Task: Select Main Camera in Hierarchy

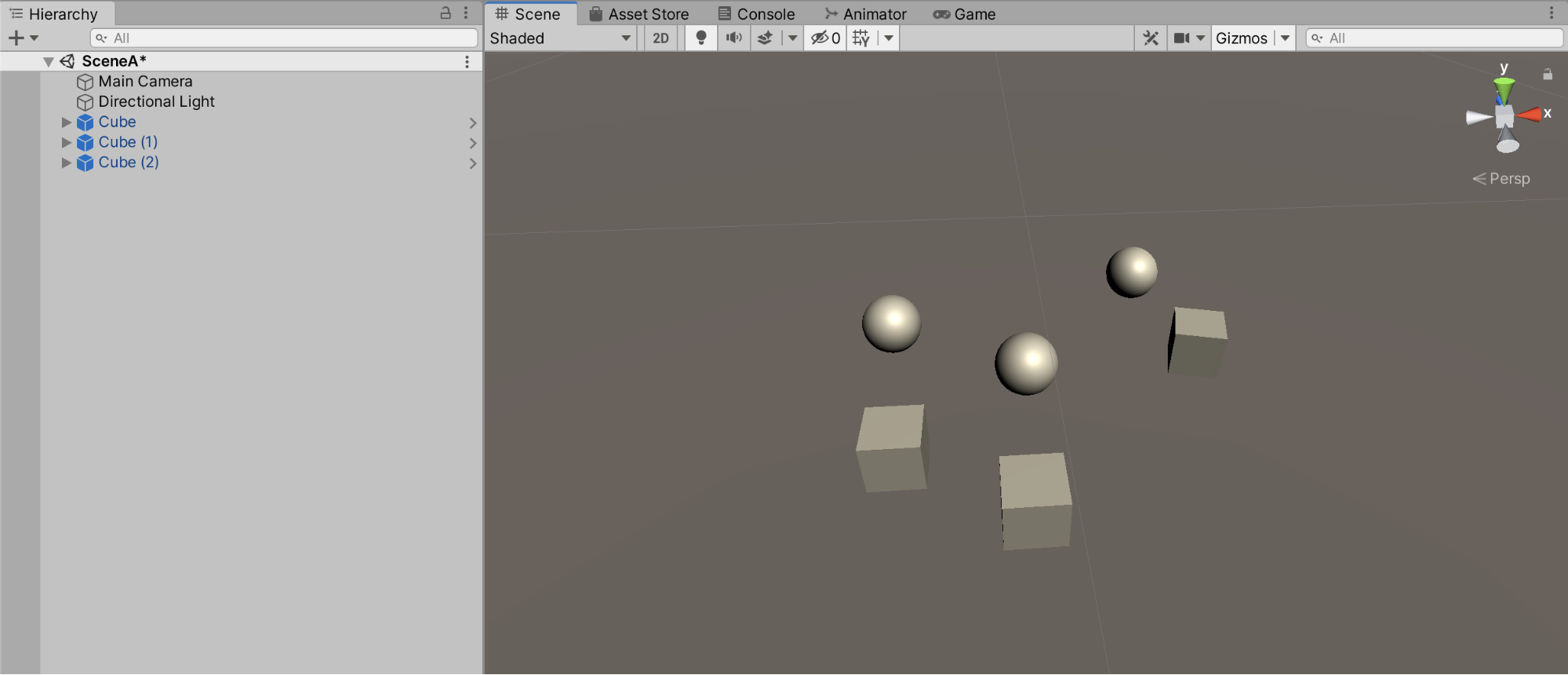Action: [x=145, y=82]
